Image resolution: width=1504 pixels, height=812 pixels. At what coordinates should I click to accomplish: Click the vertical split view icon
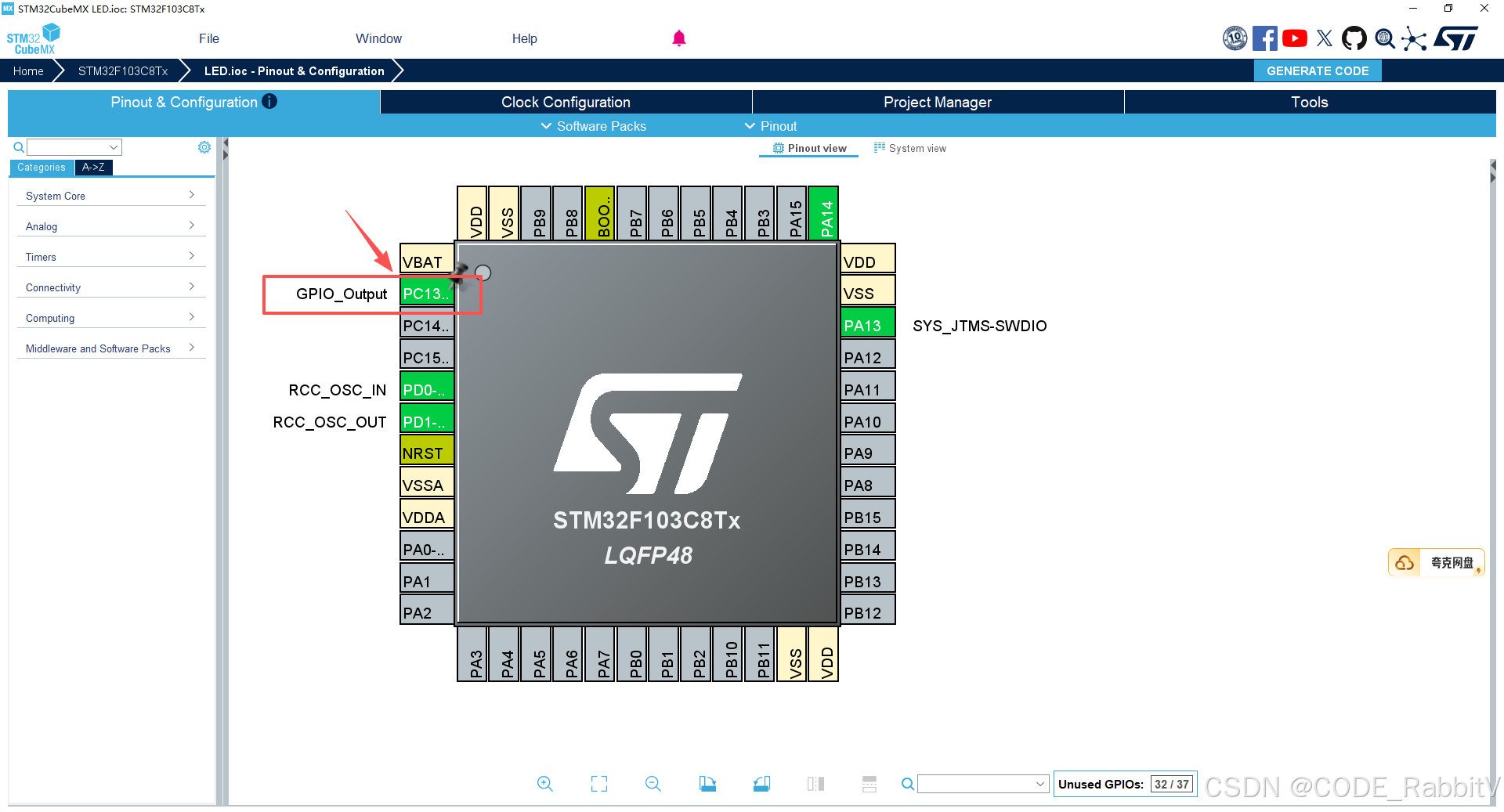tap(815, 784)
